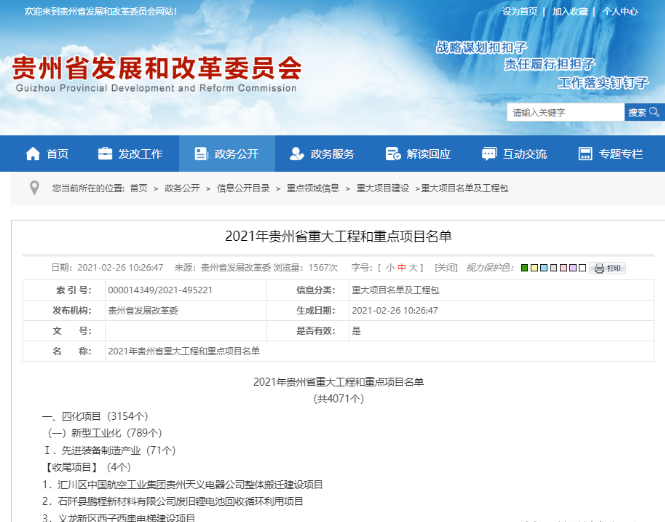The image size is (665, 522).
Task: Click the Ⅰ. 先进装备制造产业 (71个) line
Action: 110,450
